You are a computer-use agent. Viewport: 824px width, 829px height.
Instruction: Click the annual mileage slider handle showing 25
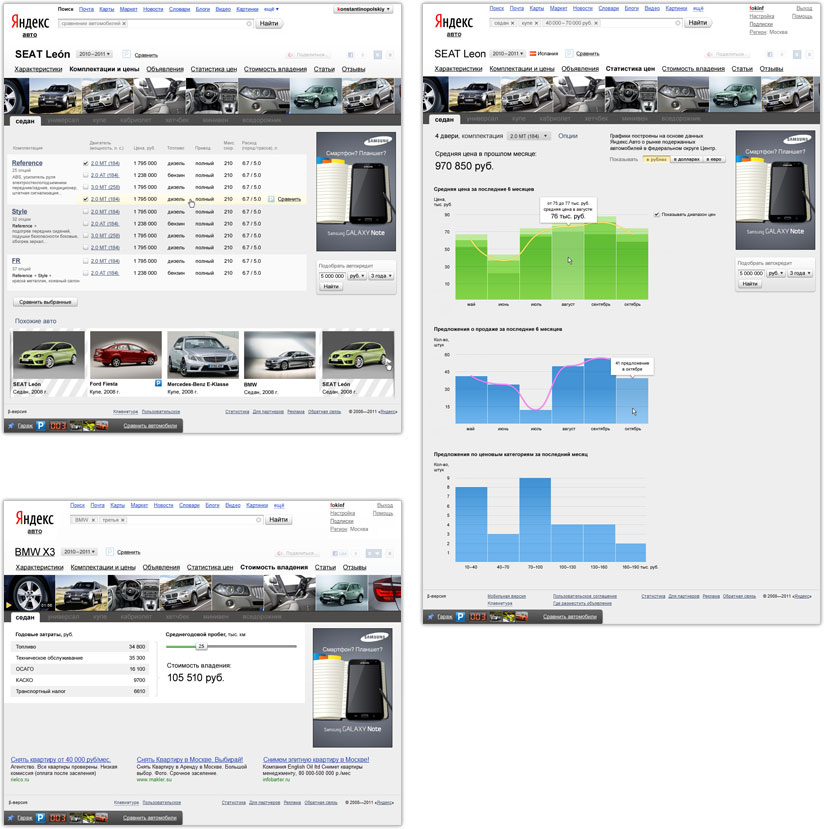(201, 646)
